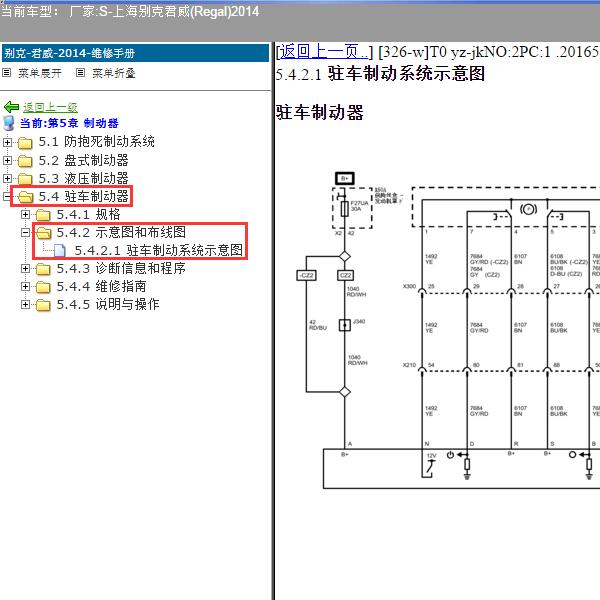Screen dimensions: 600x600
Task: Expand the 5.4.5 说明与操作 node
Action: [x=25, y=305]
